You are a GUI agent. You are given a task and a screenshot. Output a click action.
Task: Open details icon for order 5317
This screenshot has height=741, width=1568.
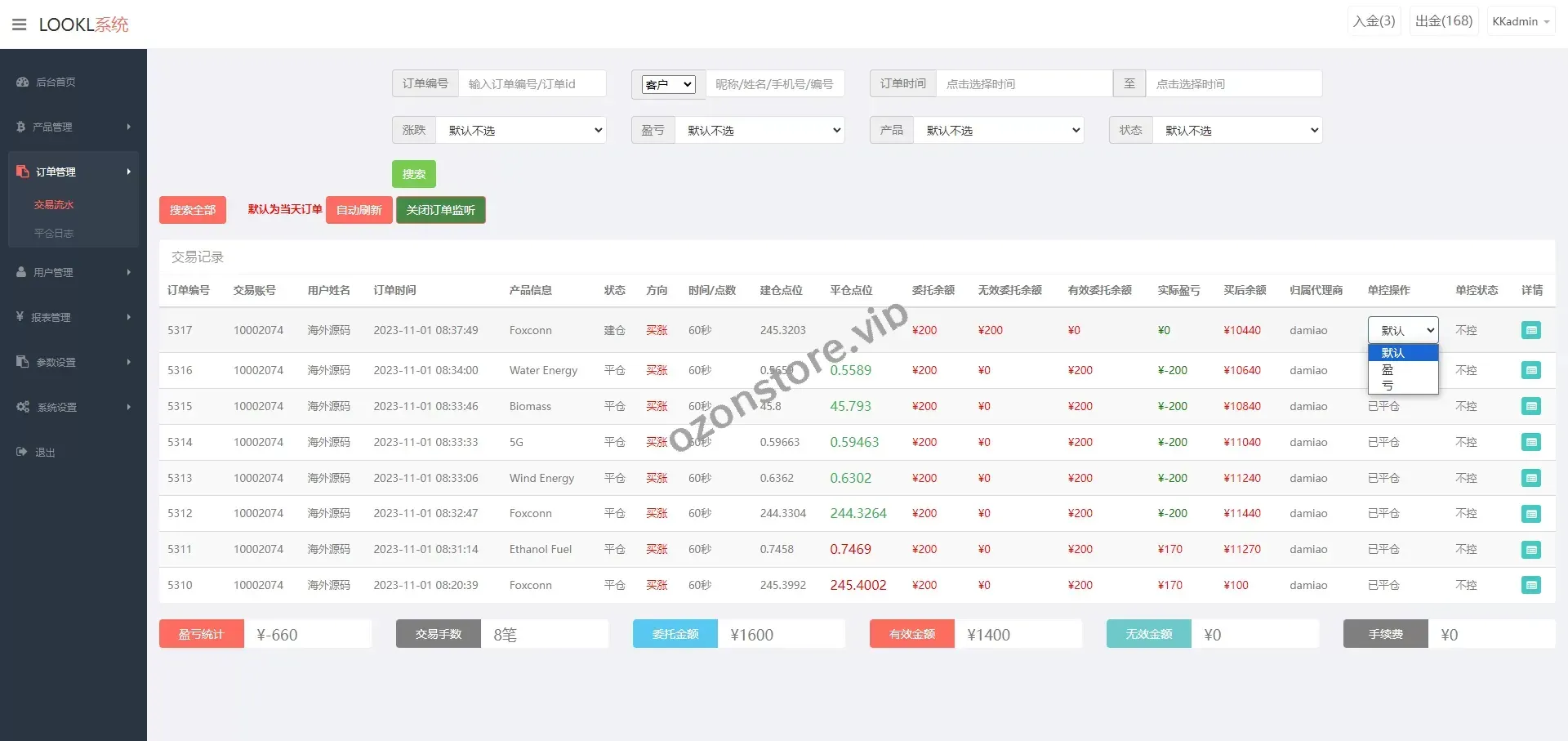[1531, 330]
